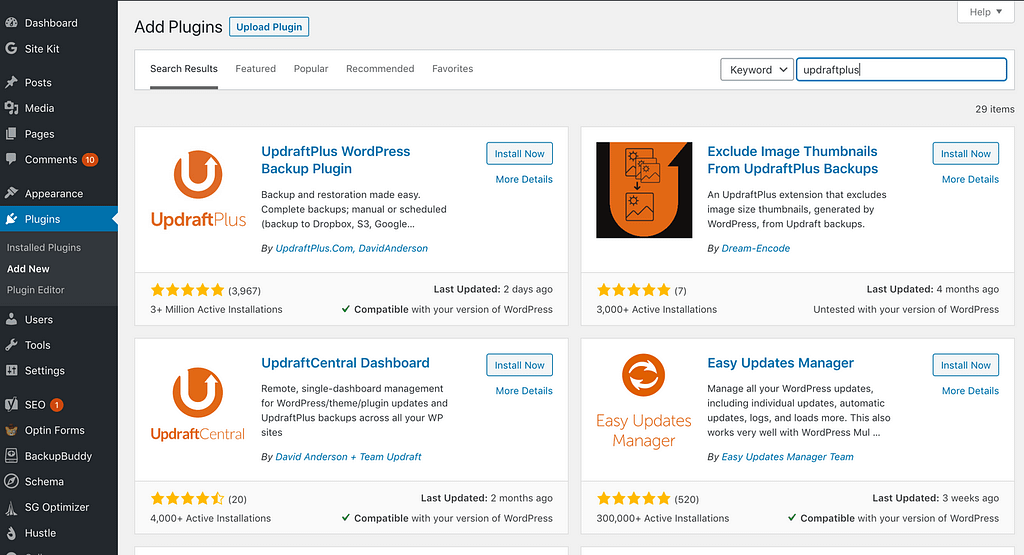
Task: Click the 'Add Plugins' page heading
Action: pos(178,27)
